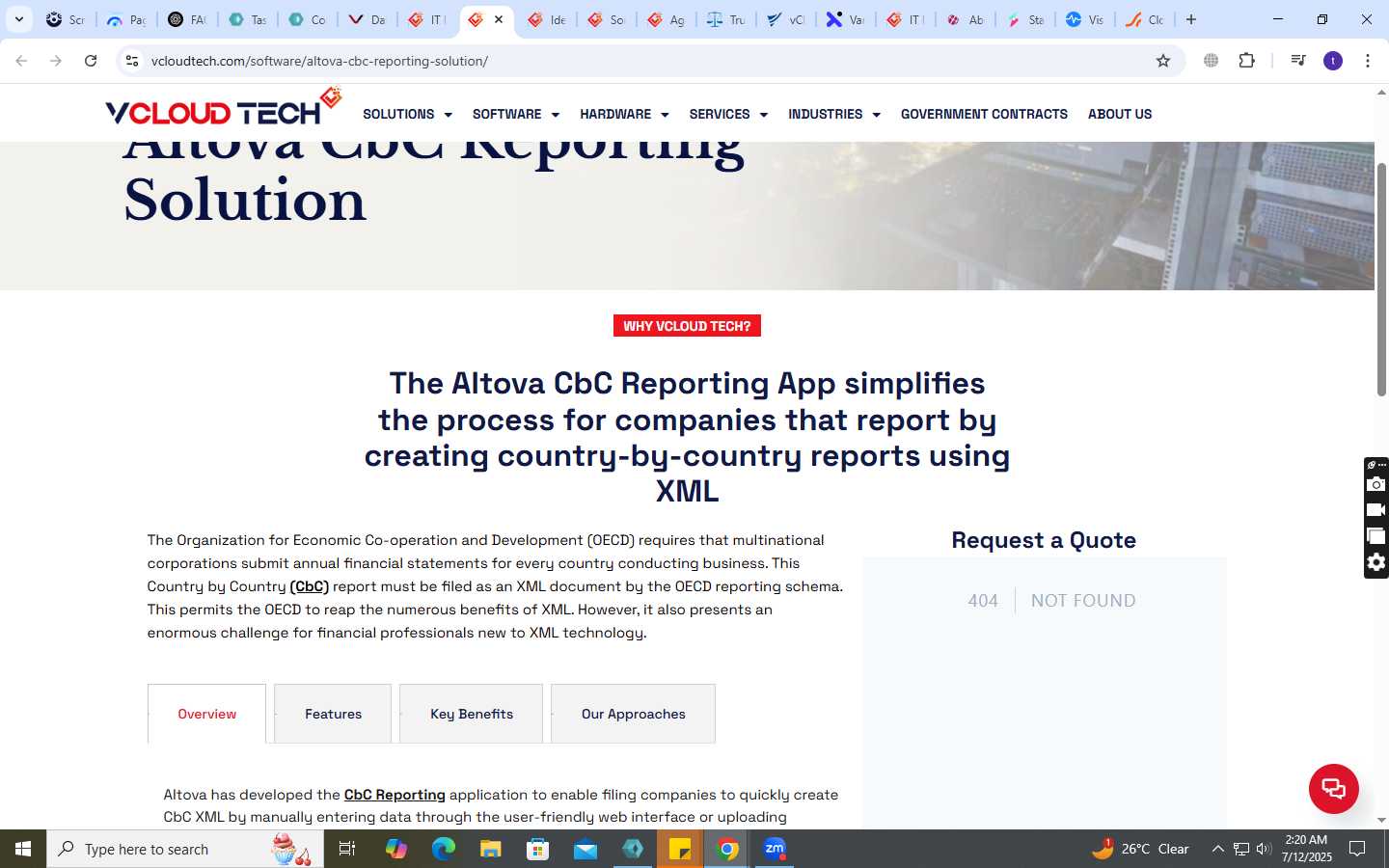
Task: Open Microsoft Edge from the taskbar
Action: coord(444,849)
